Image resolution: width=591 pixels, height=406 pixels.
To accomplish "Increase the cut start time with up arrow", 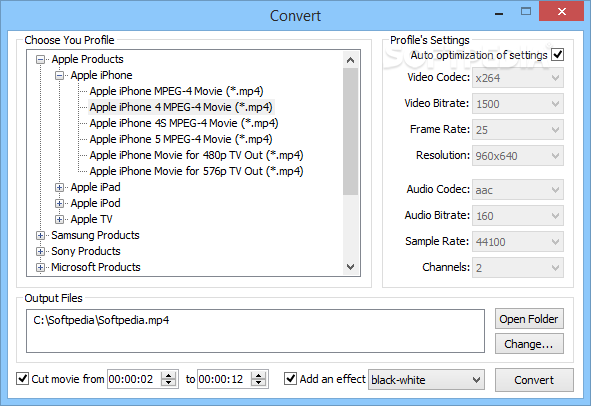I will coord(168,375).
